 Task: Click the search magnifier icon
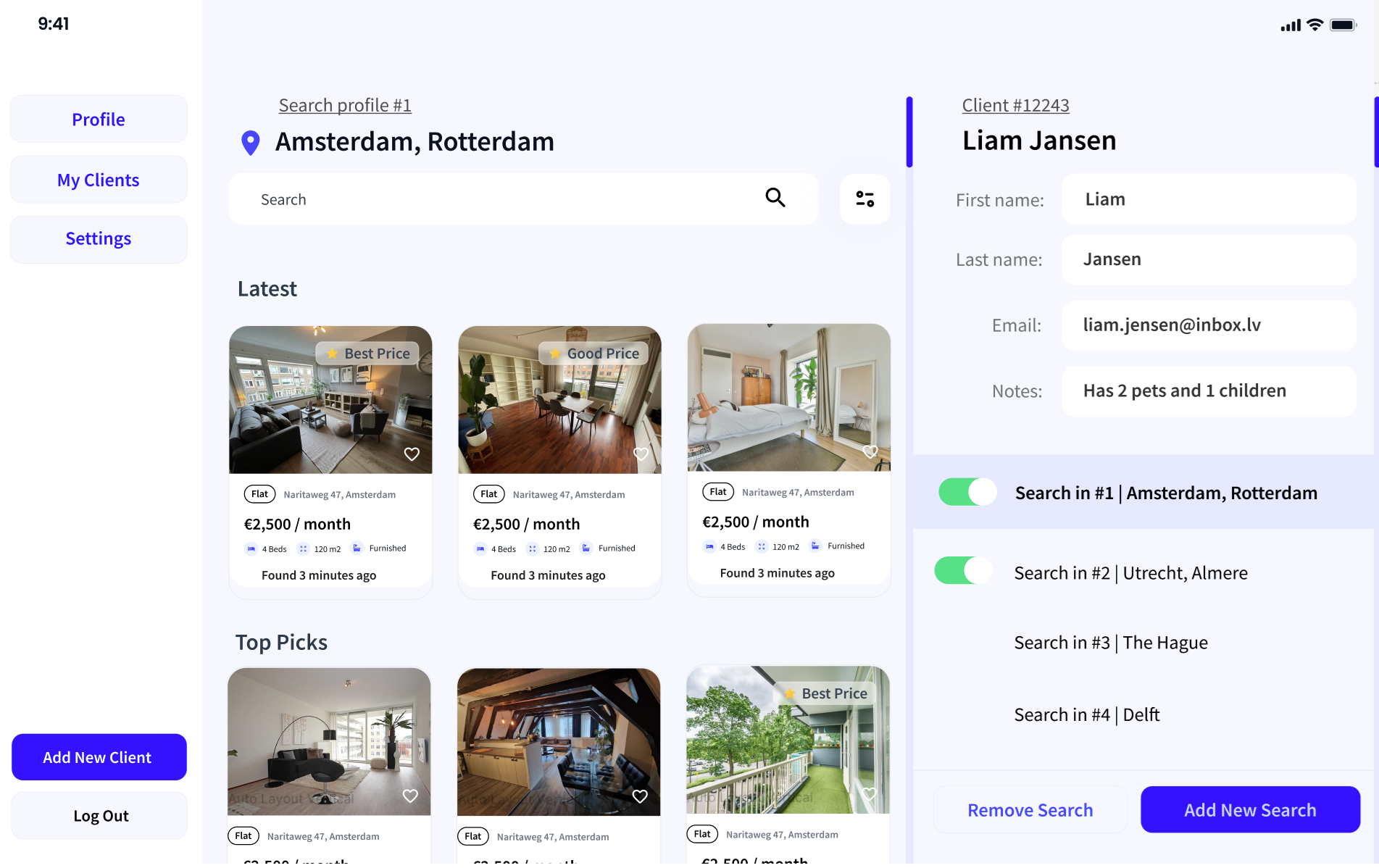point(775,198)
